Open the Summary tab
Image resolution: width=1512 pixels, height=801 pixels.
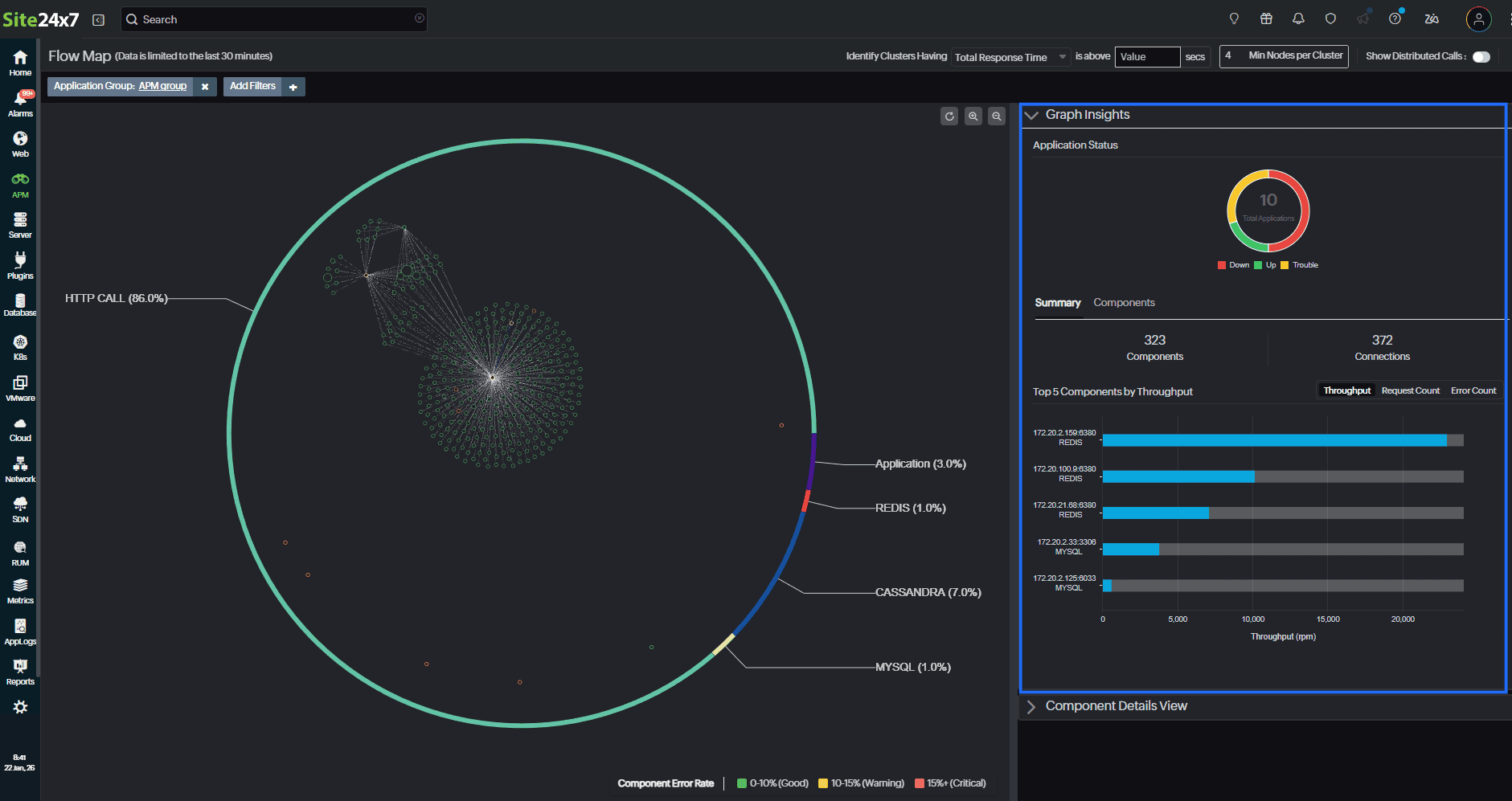point(1057,303)
